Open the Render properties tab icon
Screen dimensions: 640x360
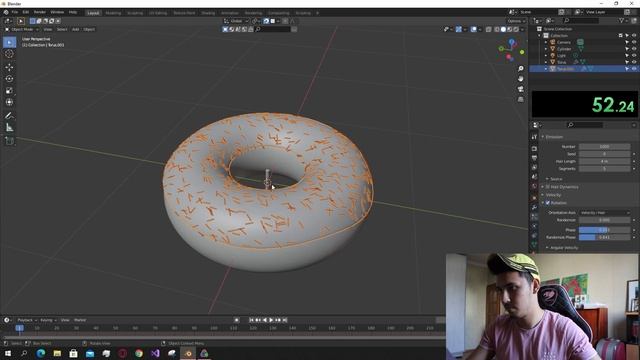534,149
